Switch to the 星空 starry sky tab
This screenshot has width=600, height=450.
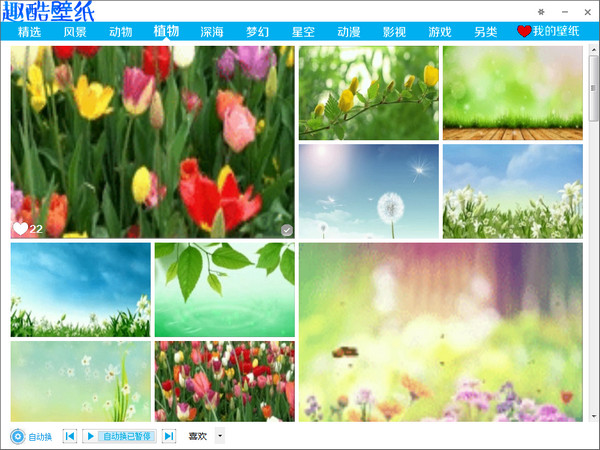click(x=303, y=32)
